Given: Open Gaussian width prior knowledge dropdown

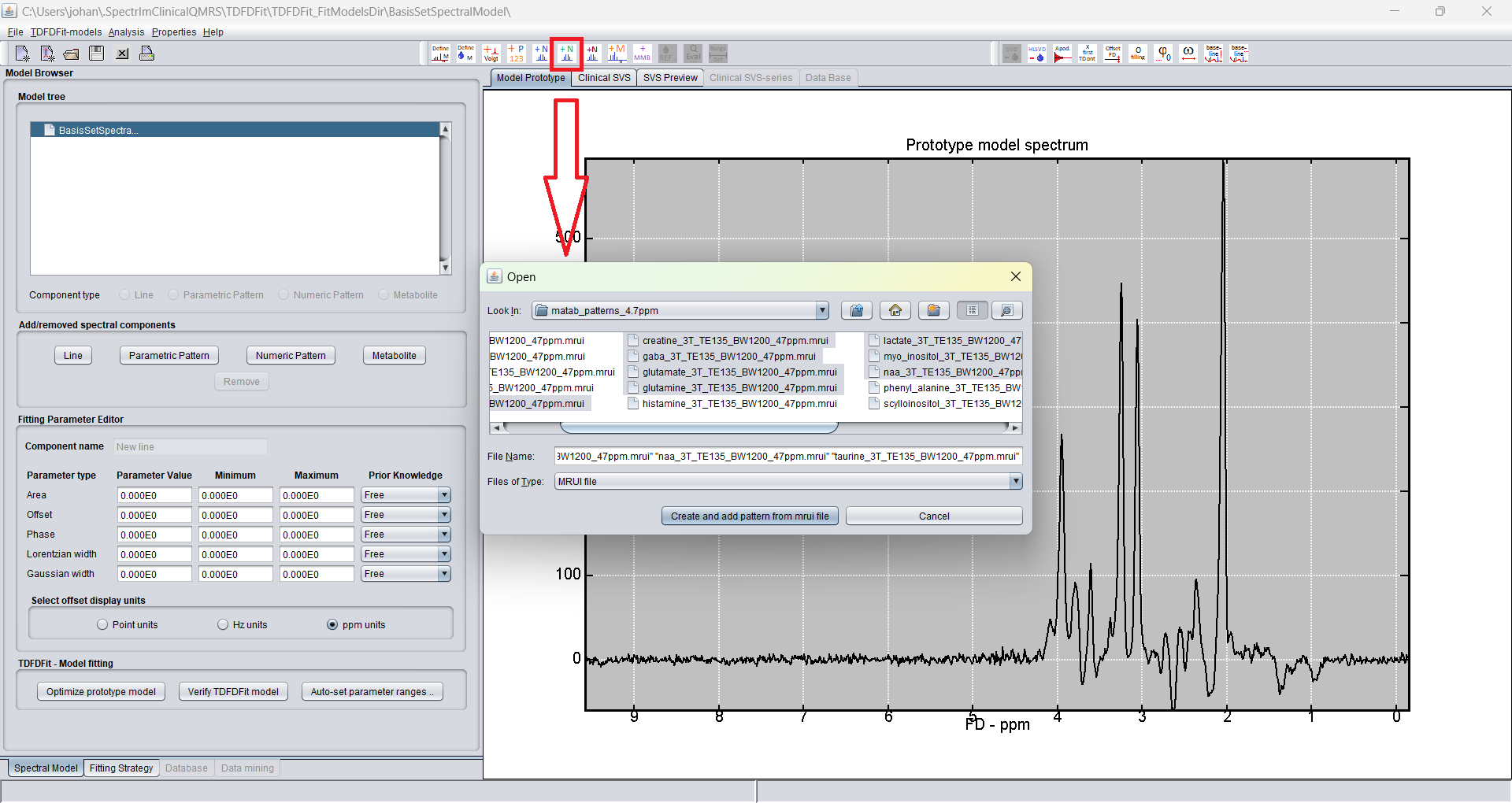Looking at the screenshot, I should 444,574.
